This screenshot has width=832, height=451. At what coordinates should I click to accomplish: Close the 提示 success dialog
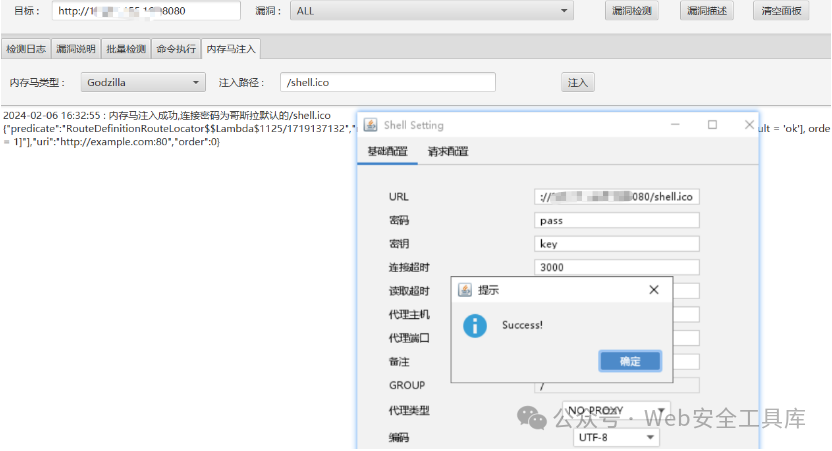(654, 290)
